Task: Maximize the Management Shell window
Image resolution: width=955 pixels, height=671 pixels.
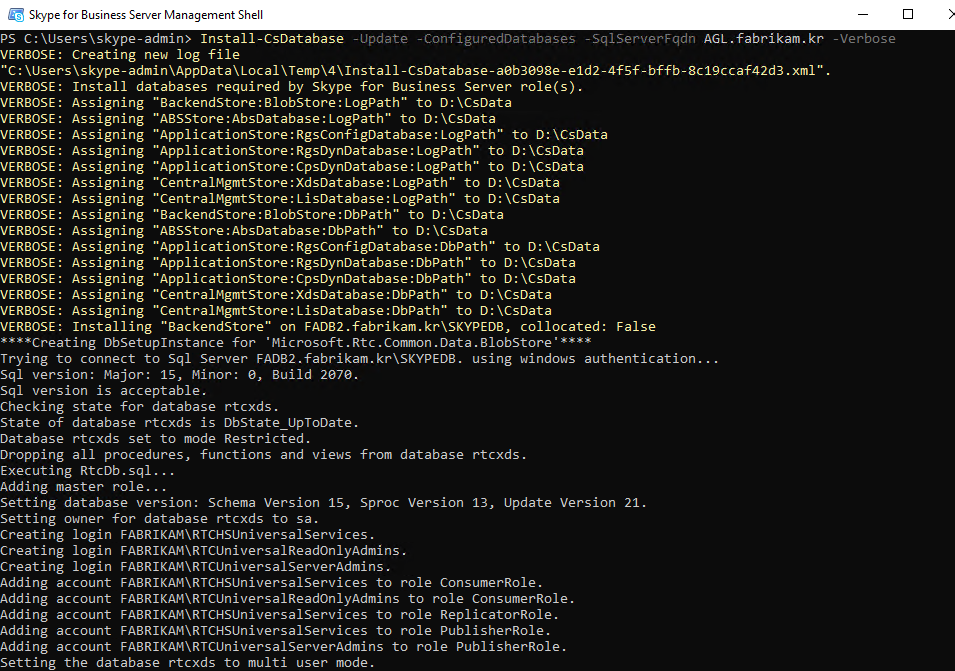Action: (907, 14)
